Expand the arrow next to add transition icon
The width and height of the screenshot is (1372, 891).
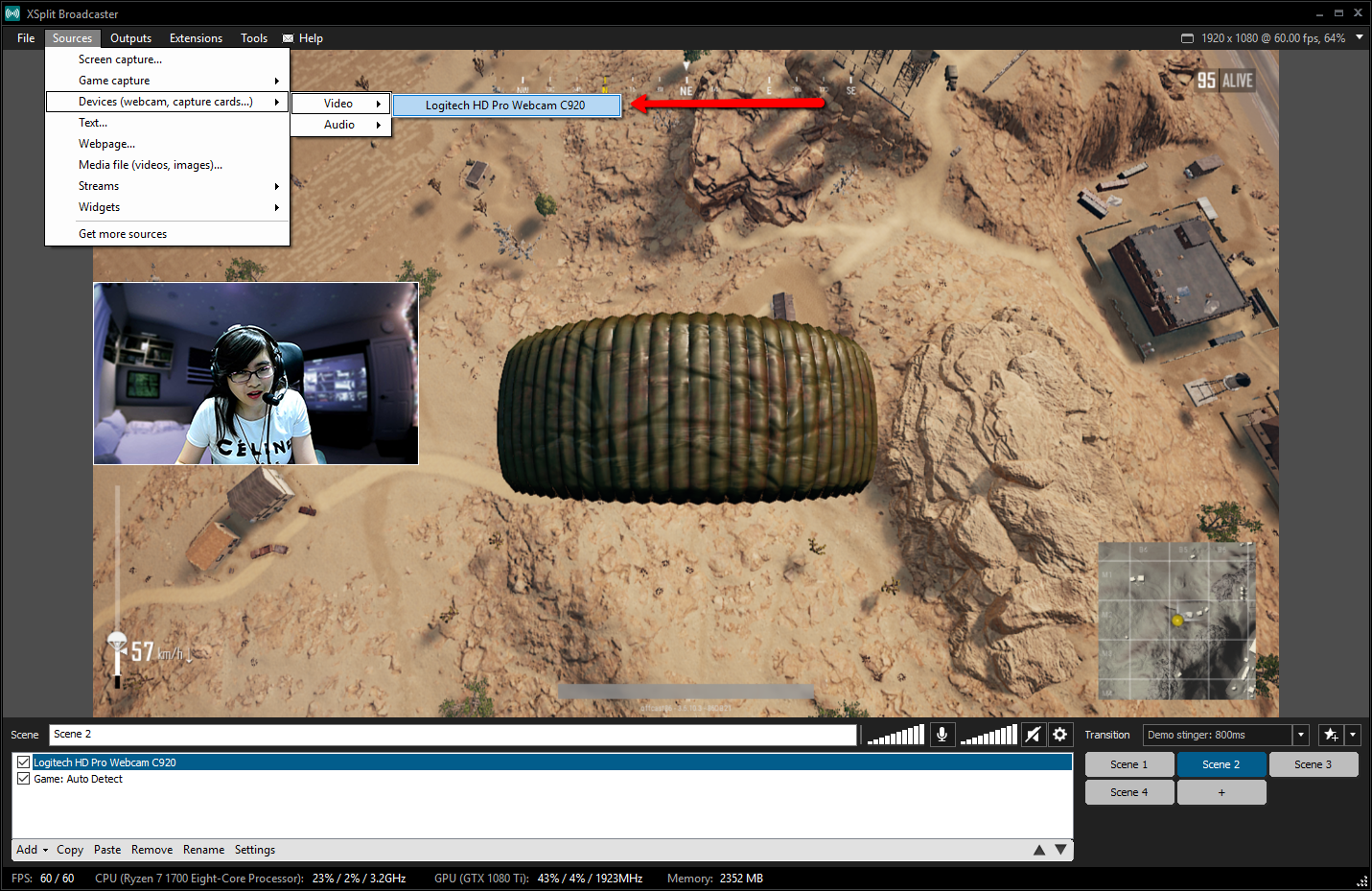click(x=1352, y=735)
